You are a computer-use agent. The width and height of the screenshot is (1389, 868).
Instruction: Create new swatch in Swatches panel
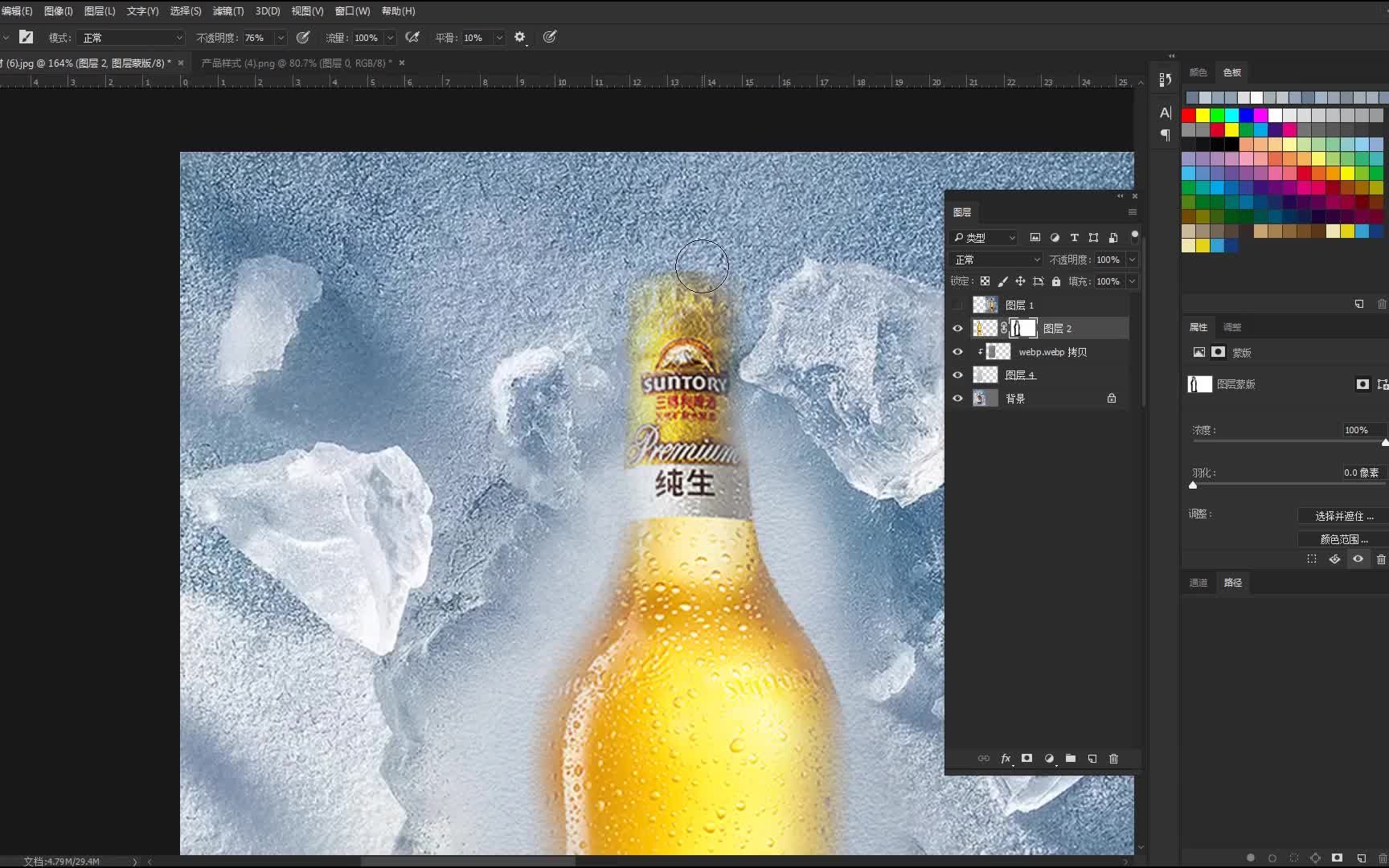pyautogui.click(x=1359, y=304)
